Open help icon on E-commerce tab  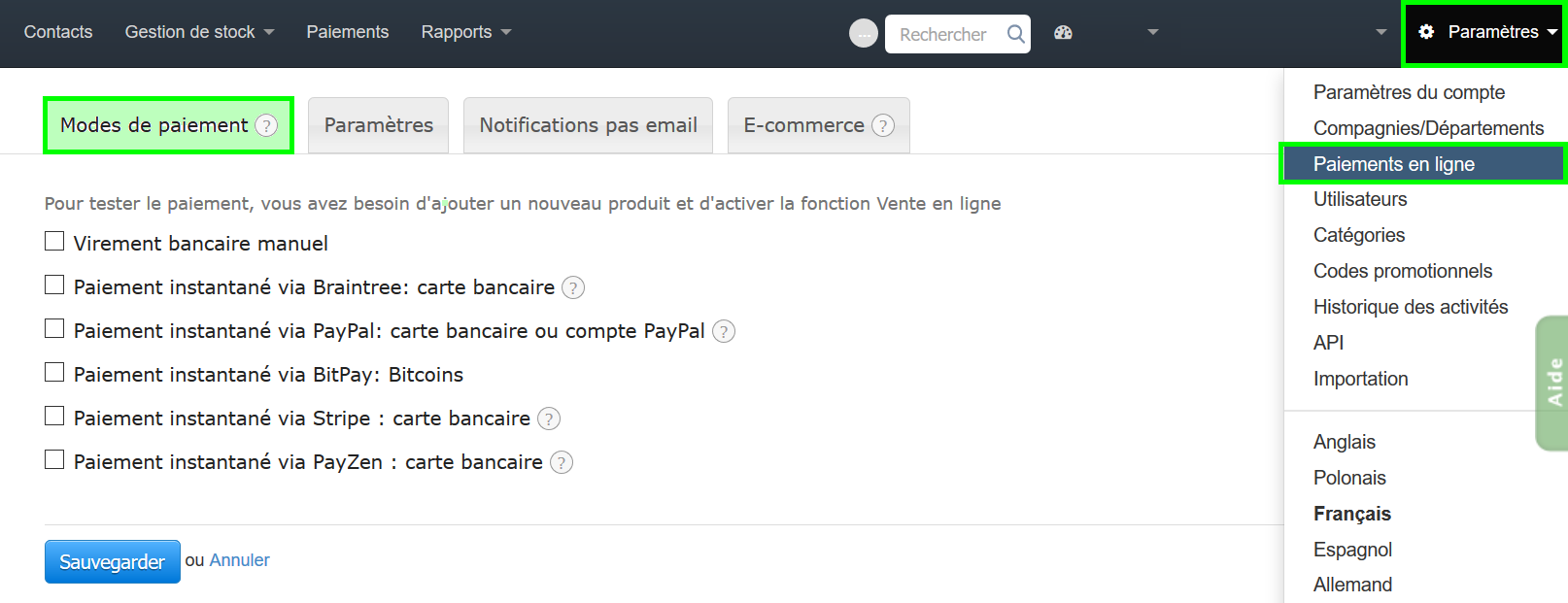point(883,124)
